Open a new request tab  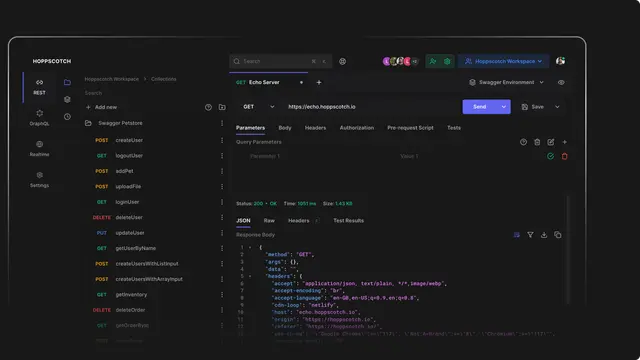pyautogui.click(x=319, y=82)
